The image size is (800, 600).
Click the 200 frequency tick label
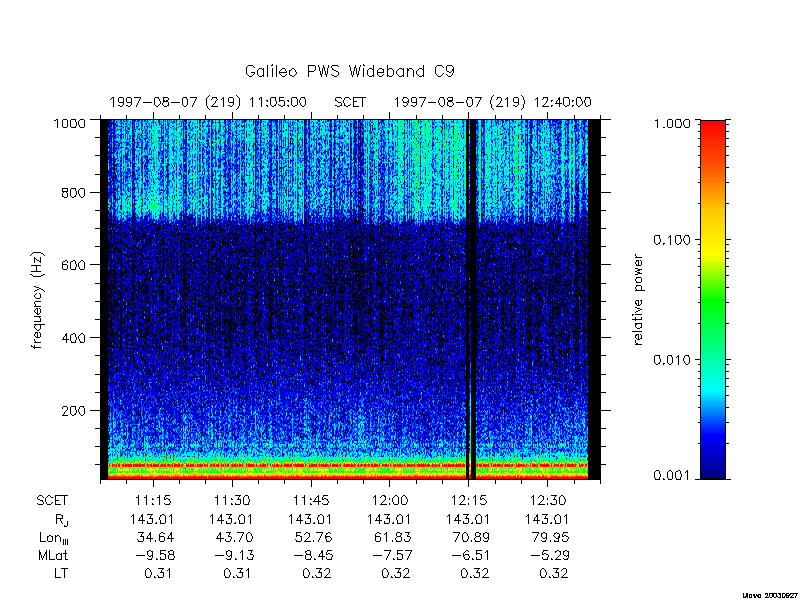[x=74, y=410]
